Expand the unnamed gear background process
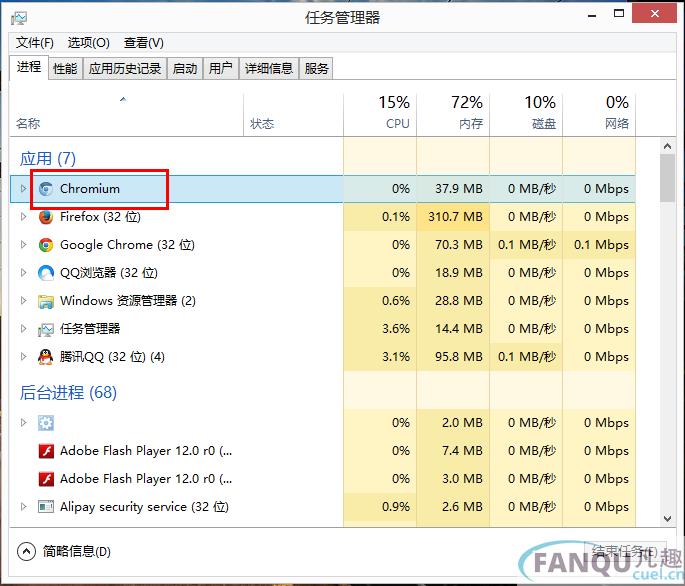 [x=24, y=422]
